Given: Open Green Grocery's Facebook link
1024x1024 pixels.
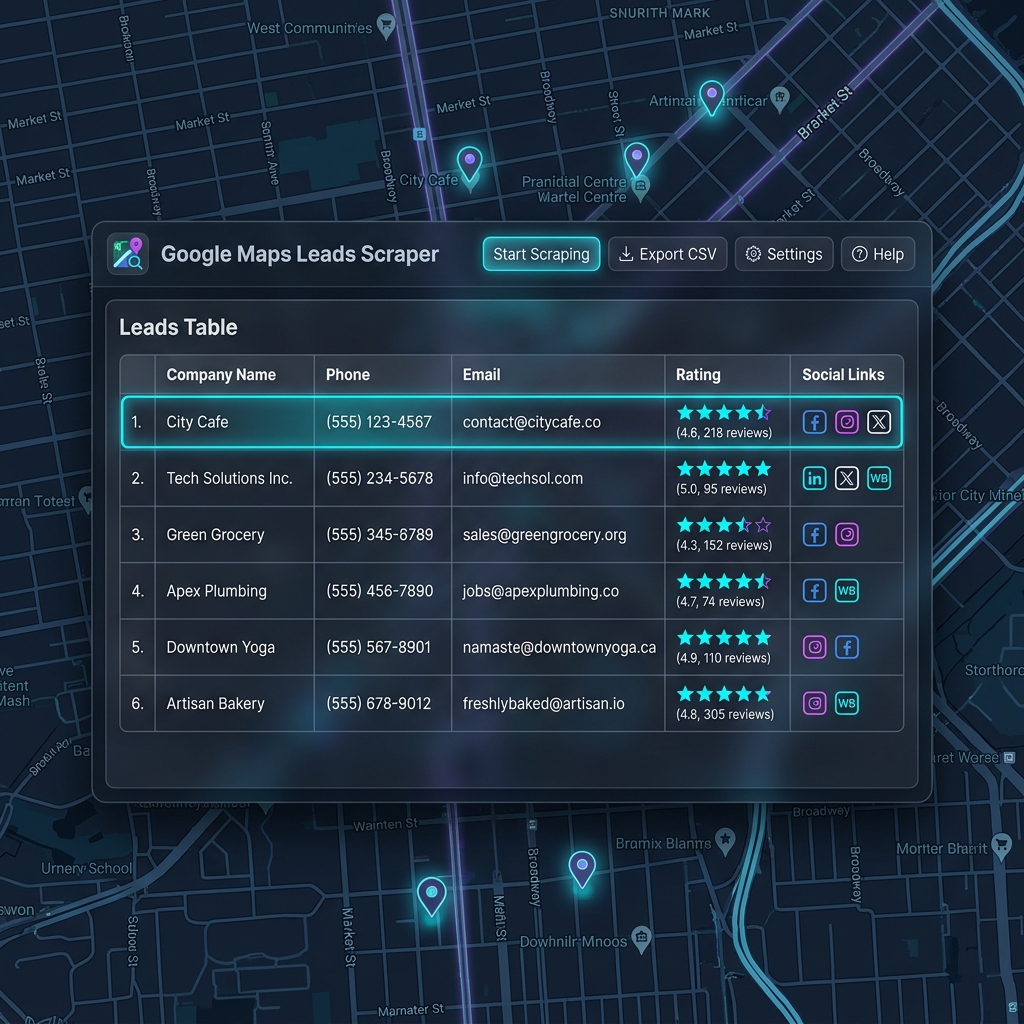Looking at the screenshot, I should click(814, 535).
